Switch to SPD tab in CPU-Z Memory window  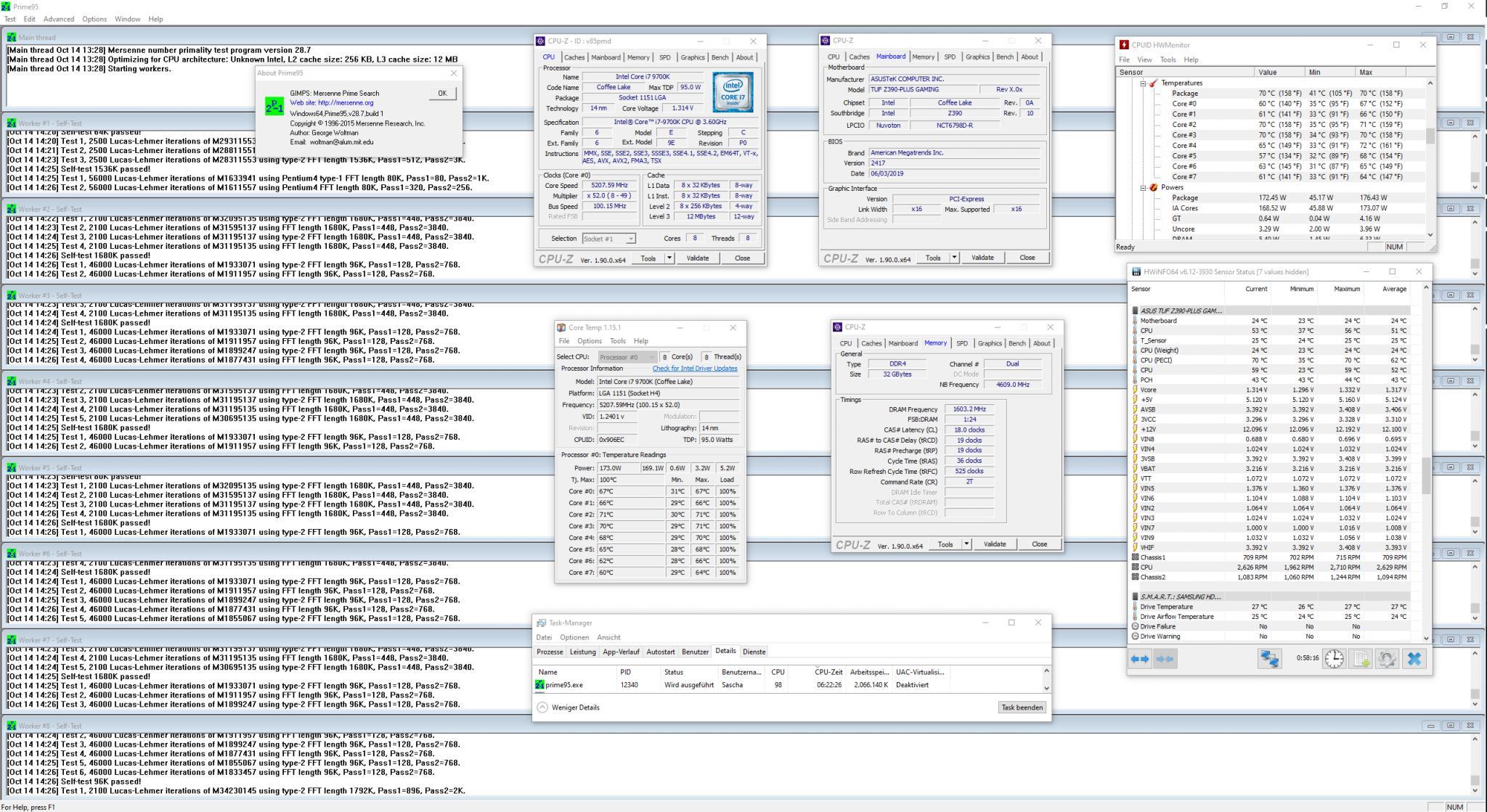click(x=962, y=344)
